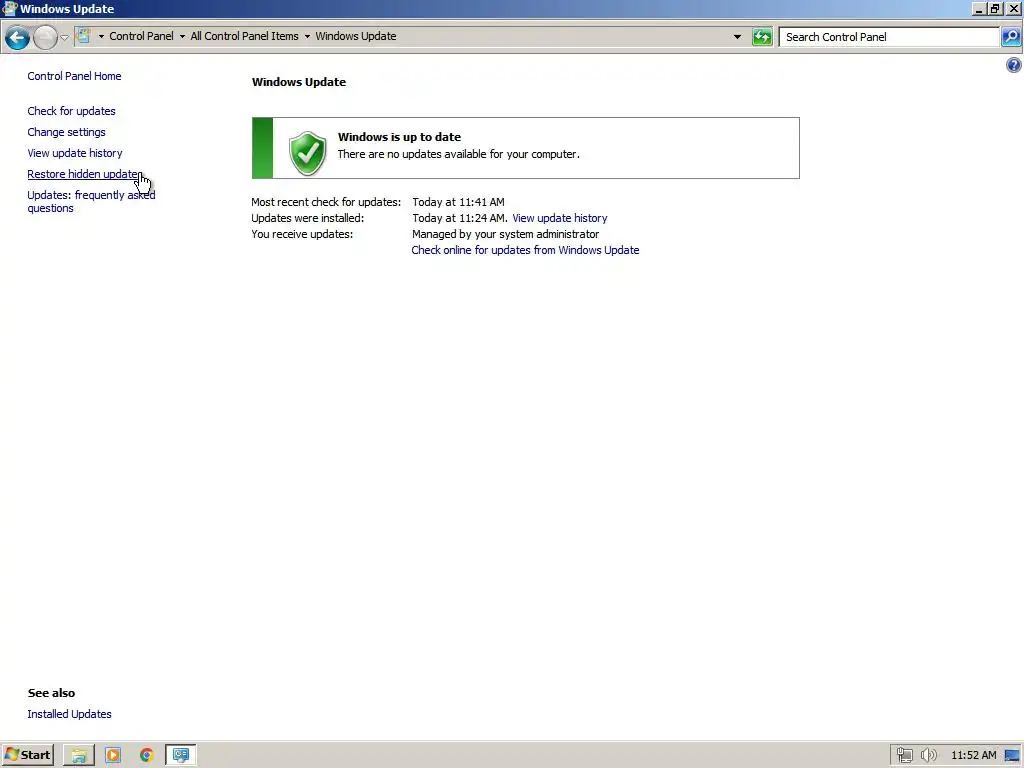Screen dimensions: 1024x768
Task: Open Restore hidden updates link
Action: click(85, 174)
